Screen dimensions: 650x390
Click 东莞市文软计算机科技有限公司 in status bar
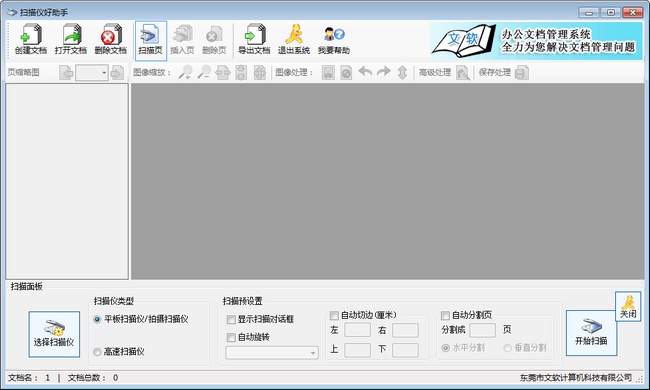pyautogui.click(x=576, y=378)
